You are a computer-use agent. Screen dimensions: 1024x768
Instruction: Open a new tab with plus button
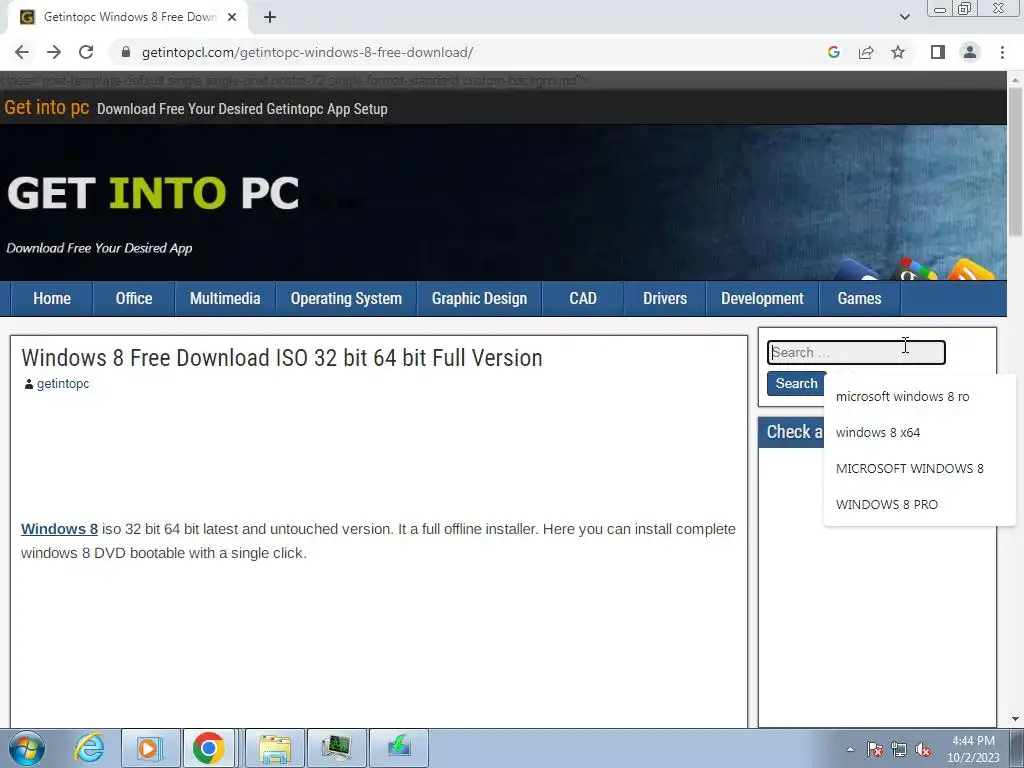(x=270, y=17)
